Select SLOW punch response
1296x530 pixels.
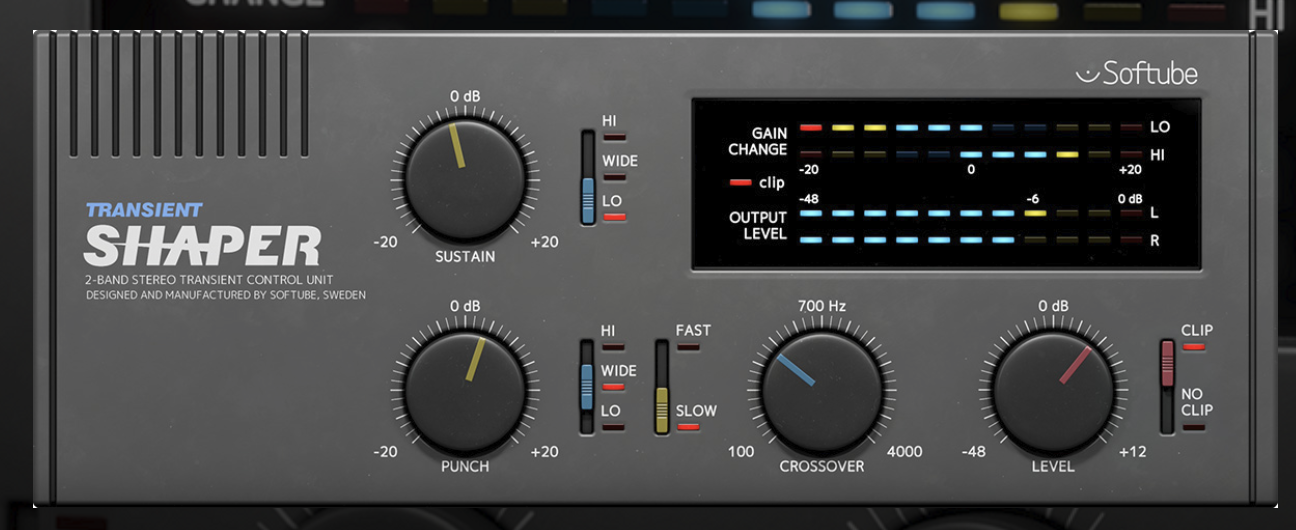point(696,417)
